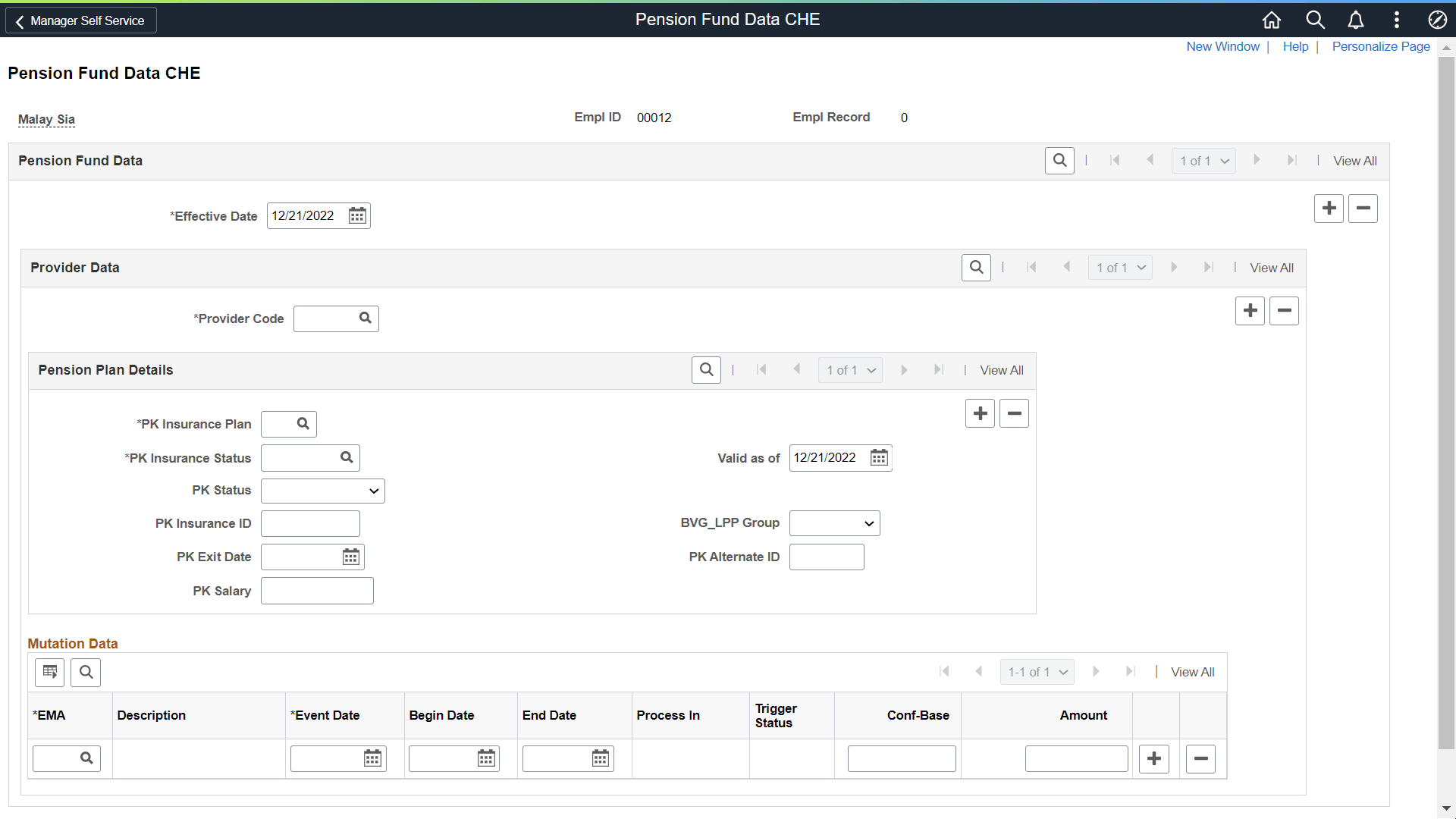The width and height of the screenshot is (1456, 819).
Task: Go back to Manager Self Service
Action: click(x=80, y=20)
